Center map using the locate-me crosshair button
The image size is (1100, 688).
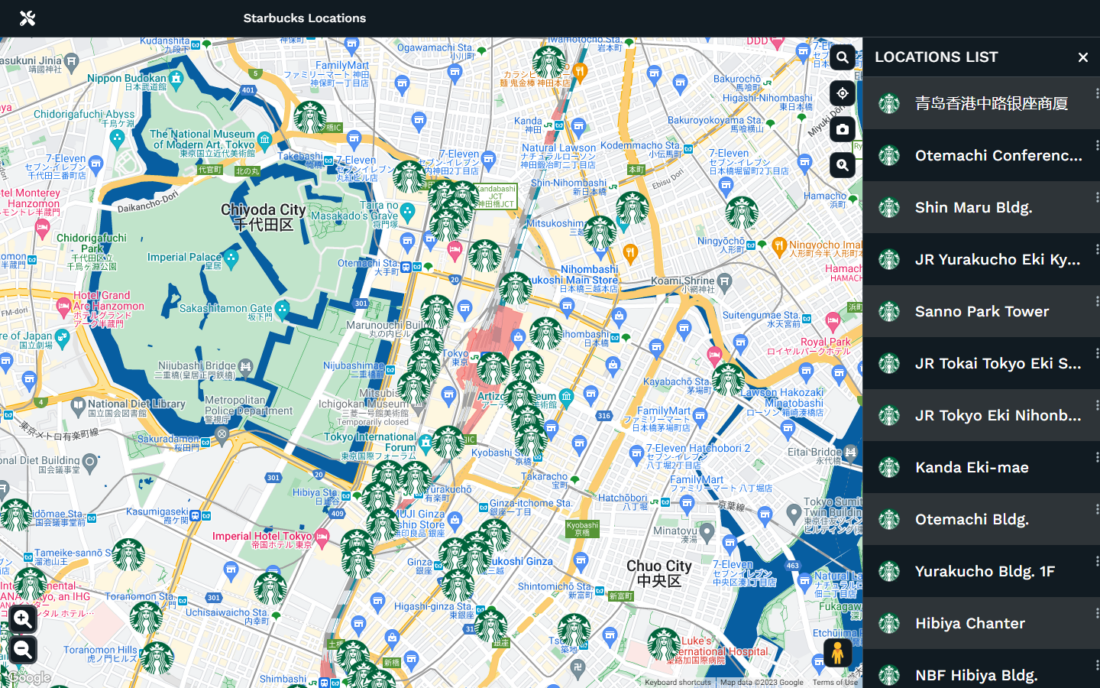click(x=842, y=93)
